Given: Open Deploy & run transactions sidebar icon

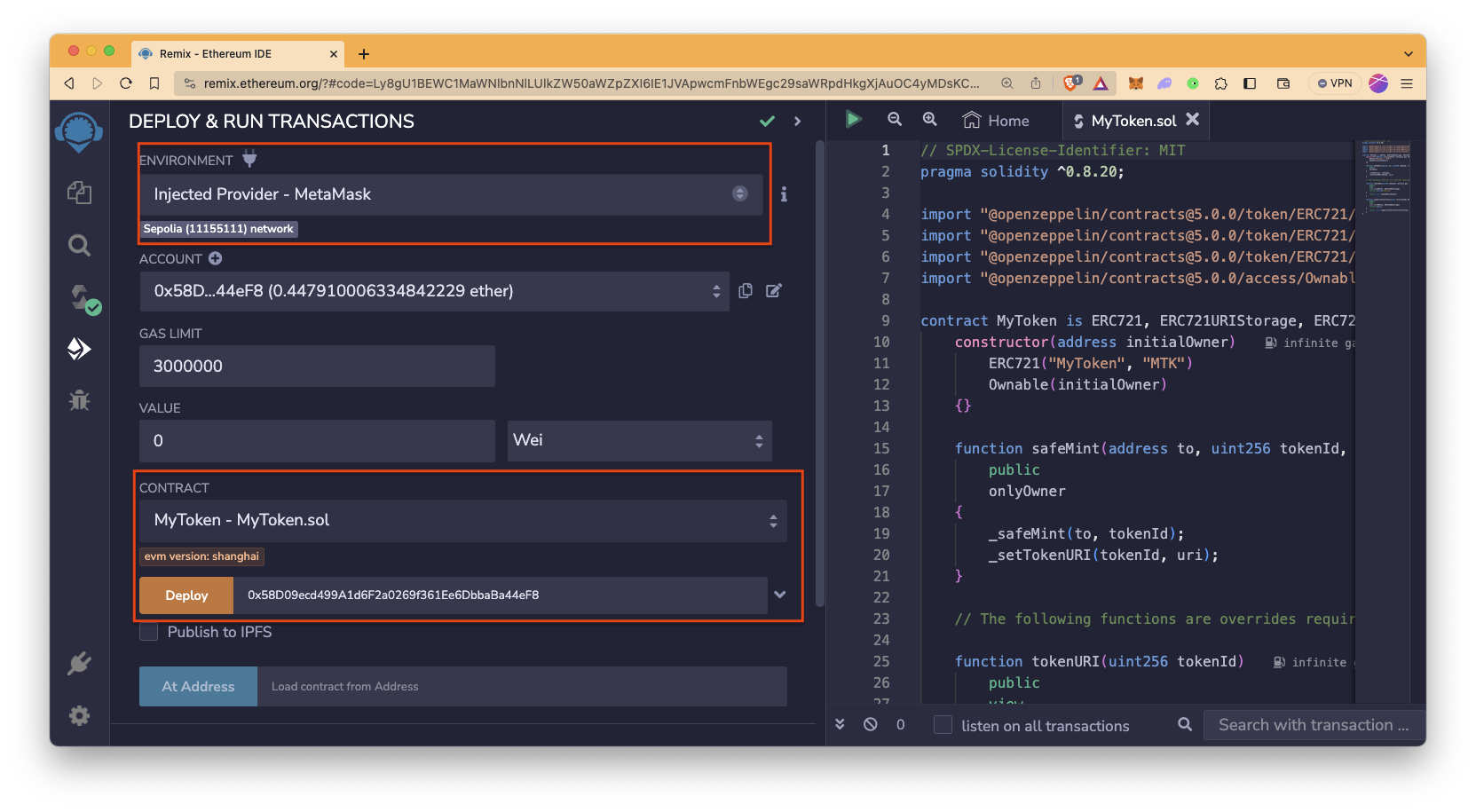Looking at the screenshot, I should [79, 349].
